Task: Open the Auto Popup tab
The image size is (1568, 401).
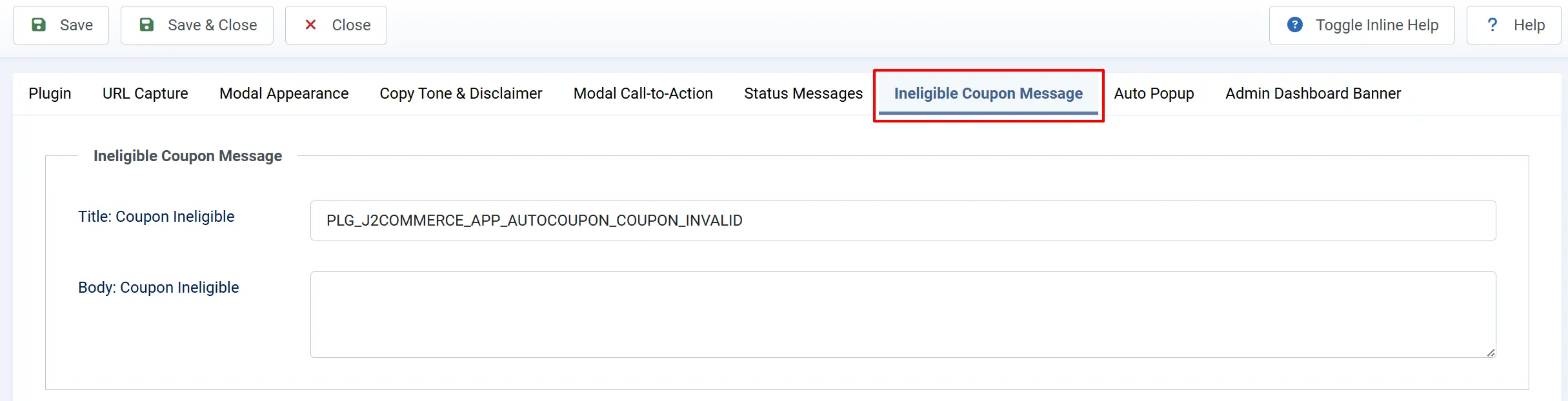Action: coord(1154,93)
